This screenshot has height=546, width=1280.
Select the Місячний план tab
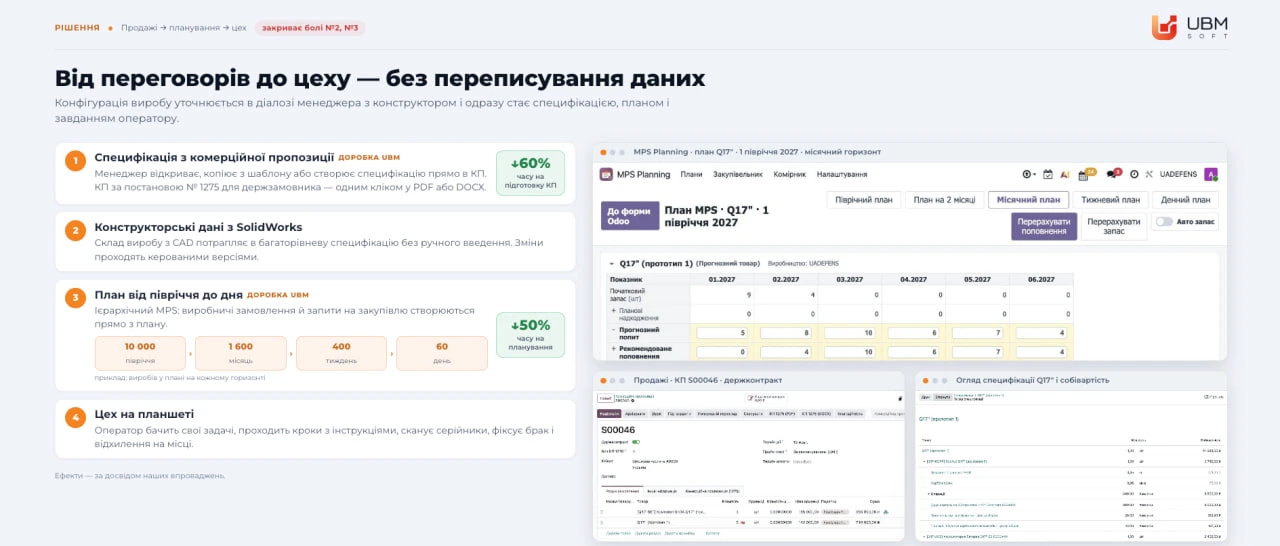tap(1029, 200)
